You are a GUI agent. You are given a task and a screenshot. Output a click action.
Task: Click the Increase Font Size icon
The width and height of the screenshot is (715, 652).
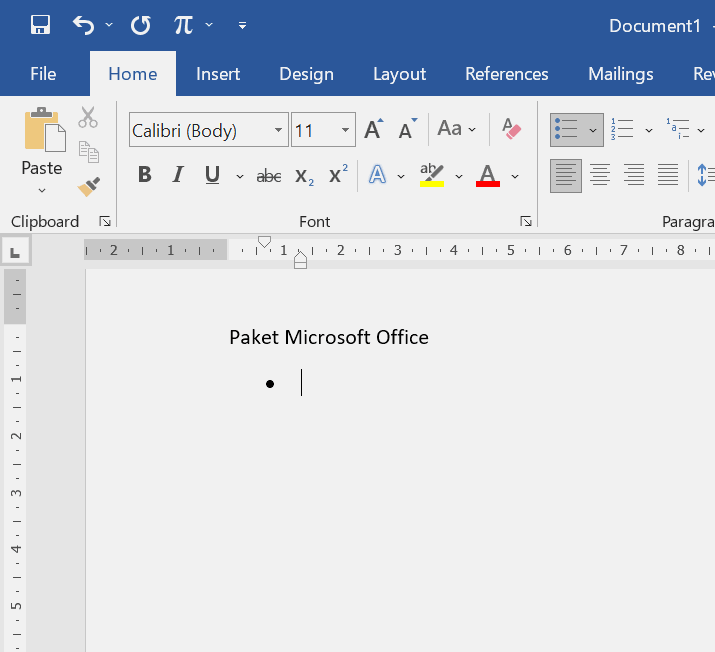pyautogui.click(x=373, y=130)
